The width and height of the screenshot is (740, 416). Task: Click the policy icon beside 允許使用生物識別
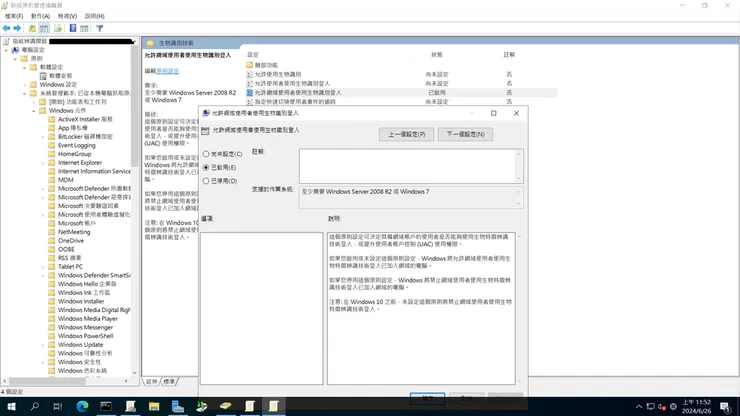click(250, 74)
